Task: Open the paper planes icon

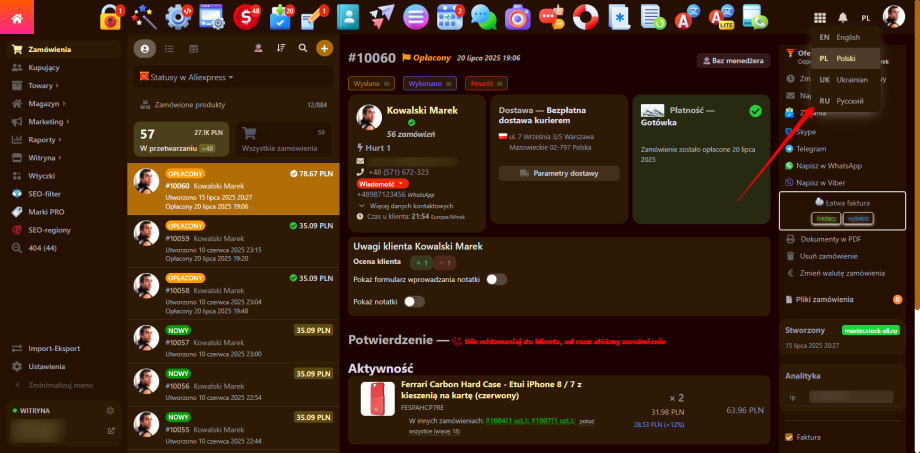Action: pos(382,17)
